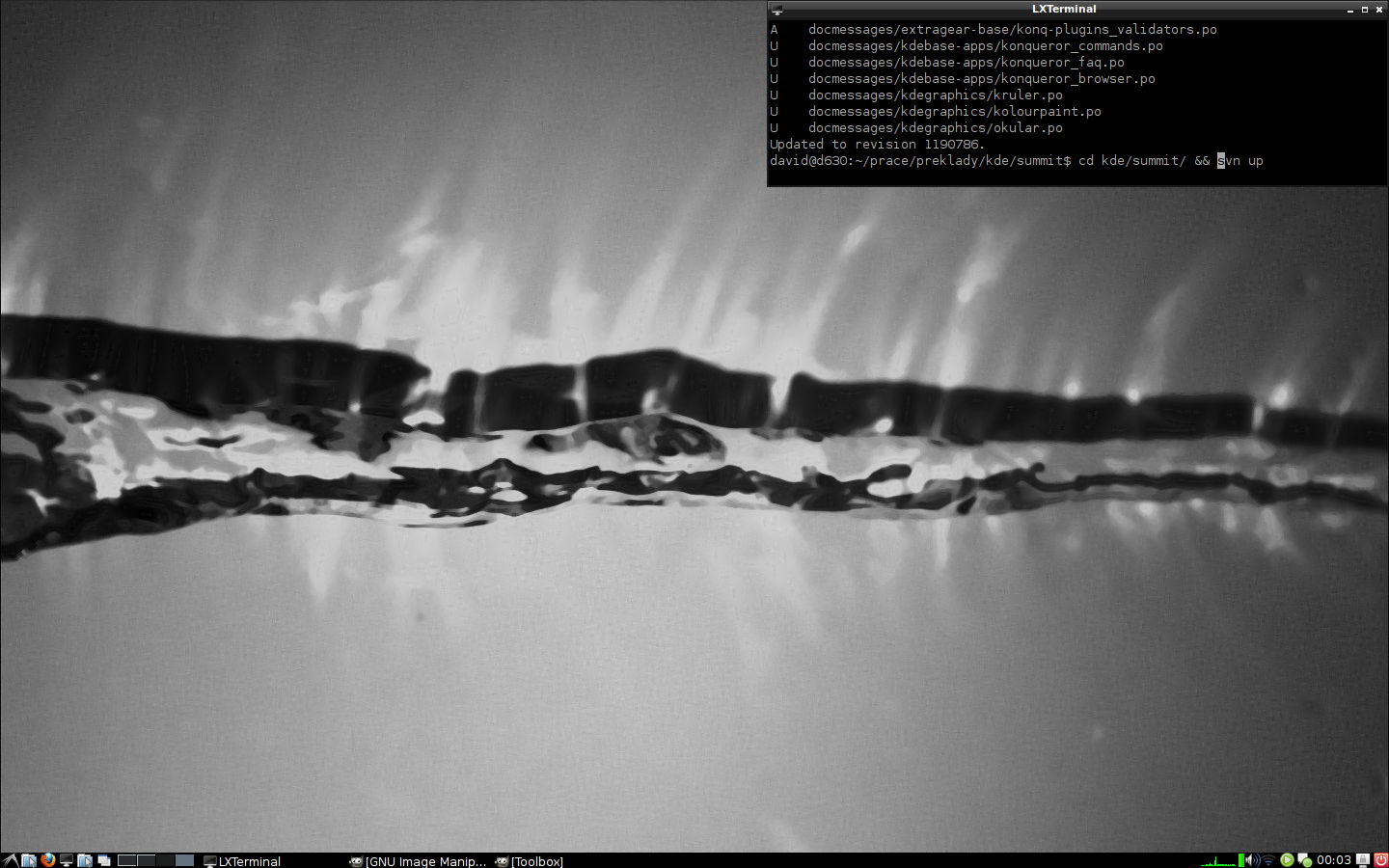Image resolution: width=1389 pixels, height=868 pixels.
Task: Click the LXTerminal window title bar
Action: 1064,9
